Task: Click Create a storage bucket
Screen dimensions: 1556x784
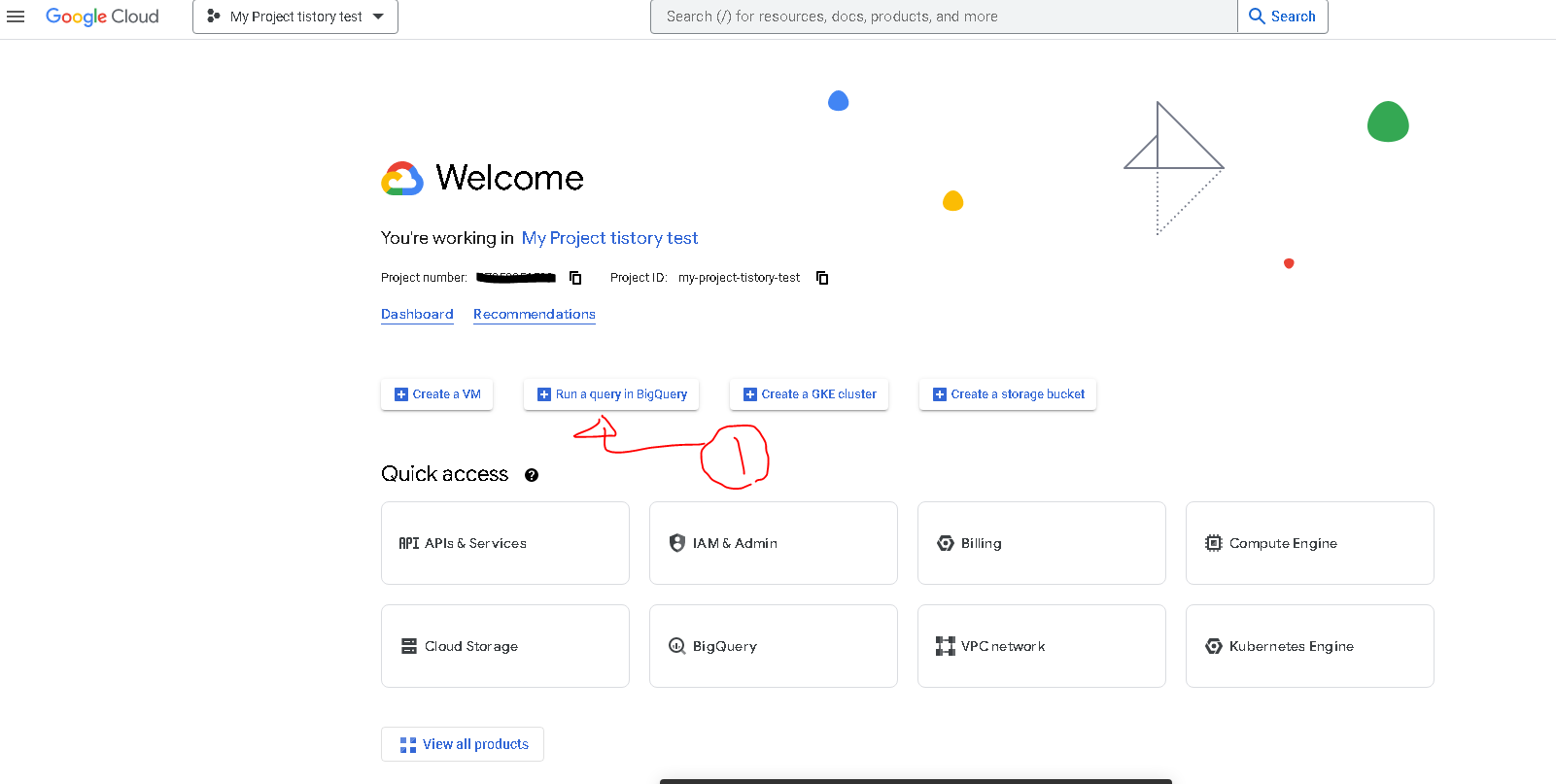Action: (x=1008, y=394)
